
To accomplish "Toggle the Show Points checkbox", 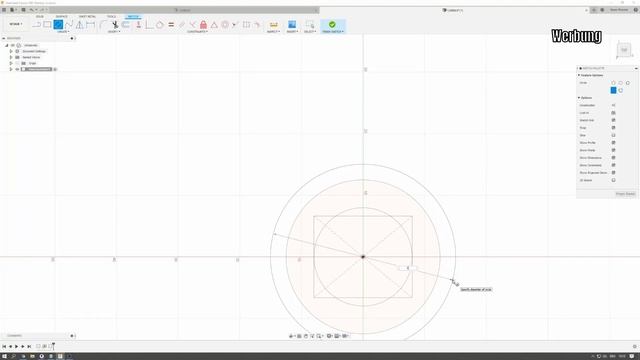I will pyautogui.click(x=613, y=150).
